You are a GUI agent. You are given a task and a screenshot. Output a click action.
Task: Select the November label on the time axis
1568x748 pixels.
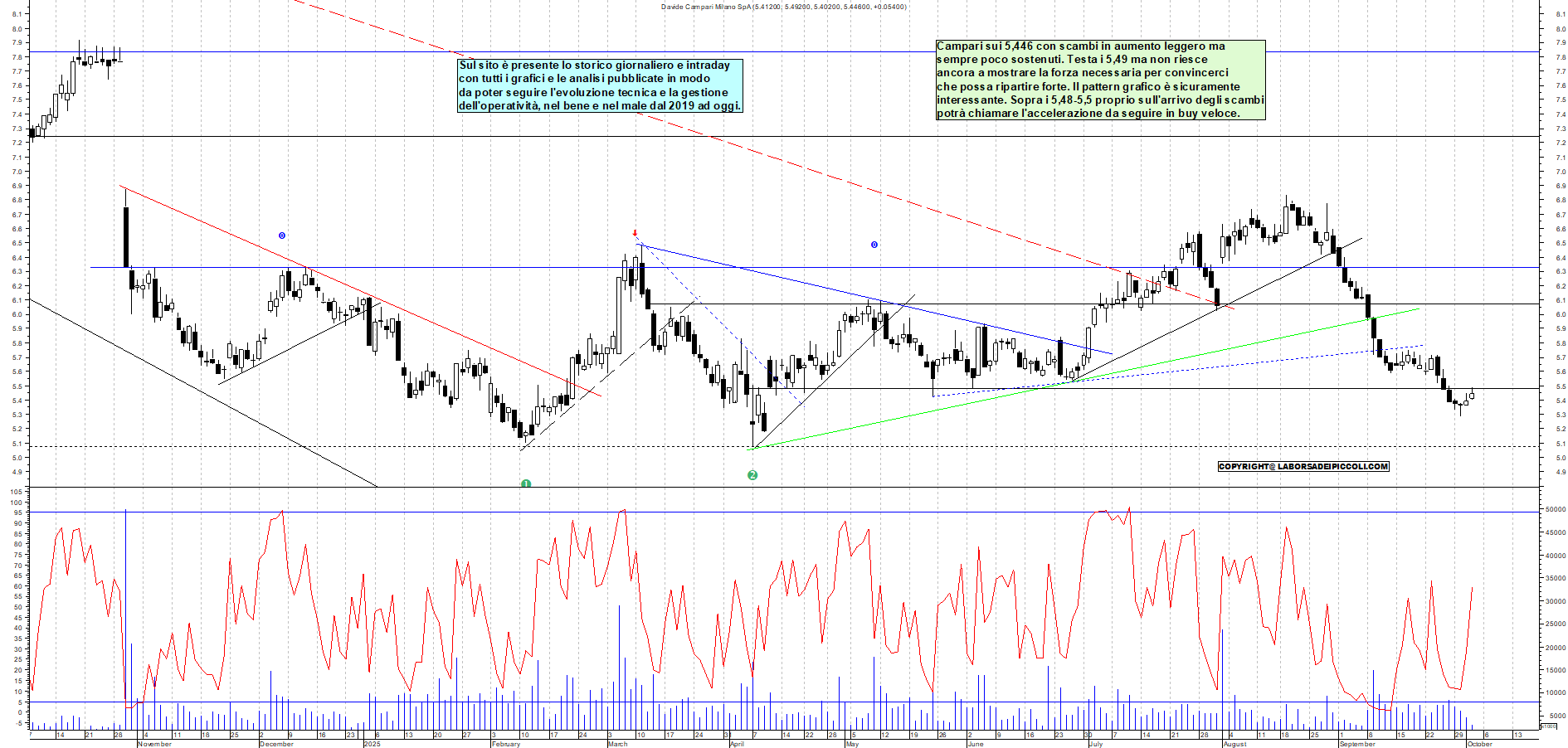pos(154,744)
